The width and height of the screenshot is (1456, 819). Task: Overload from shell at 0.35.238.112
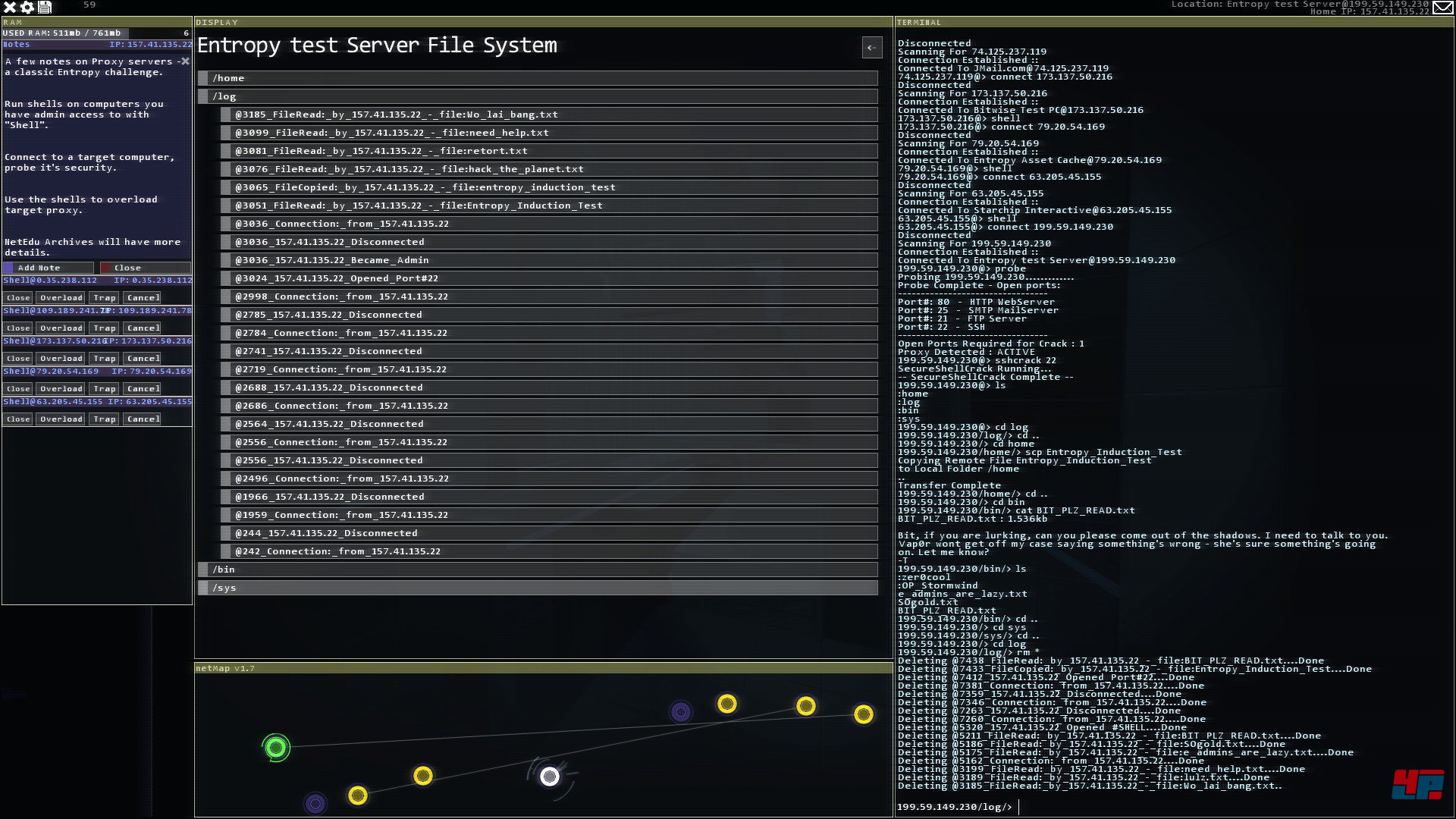point(61,298)
